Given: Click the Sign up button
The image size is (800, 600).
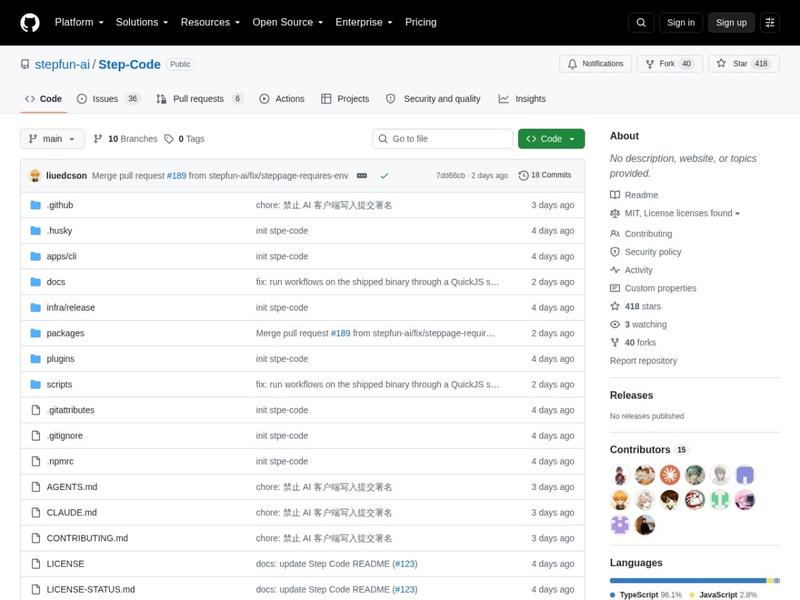Looking at the screenshot, I should (731, 22).
